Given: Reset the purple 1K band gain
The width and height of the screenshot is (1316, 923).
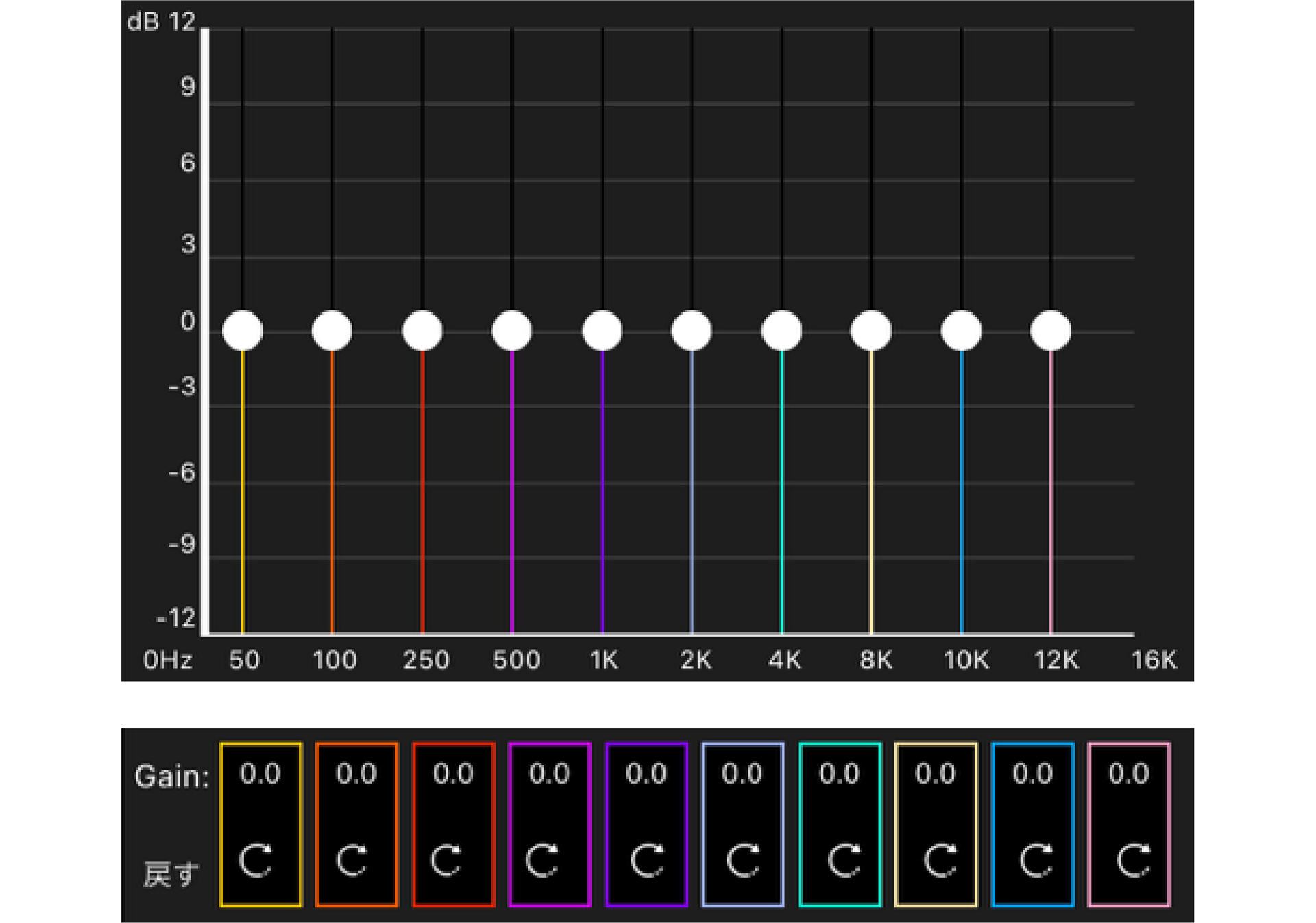Looking at the screenshot, I should point(647,861).
